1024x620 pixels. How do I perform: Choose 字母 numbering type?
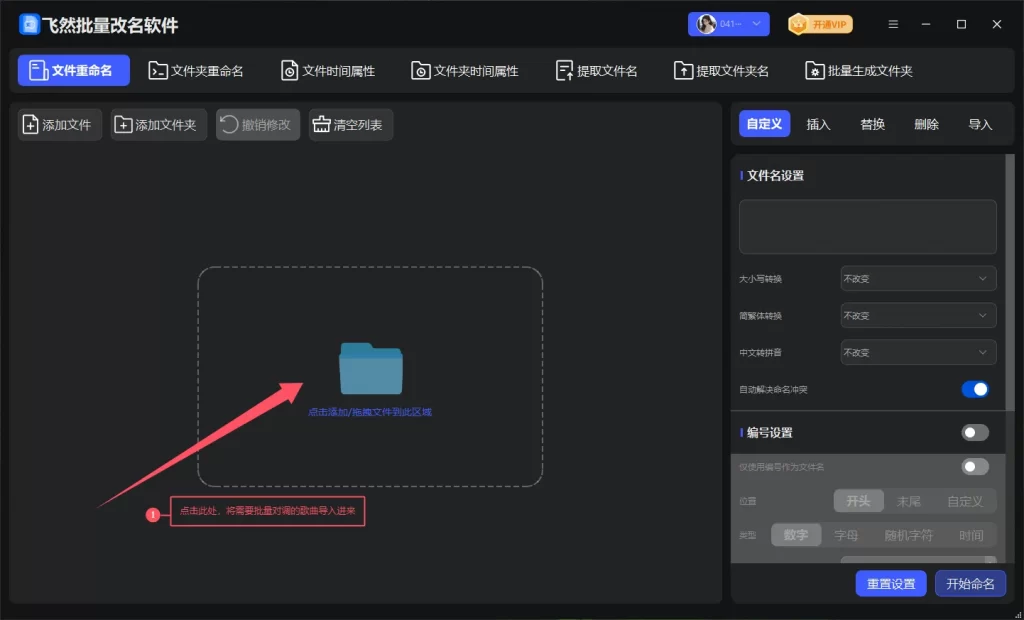[x=846, y=535]
